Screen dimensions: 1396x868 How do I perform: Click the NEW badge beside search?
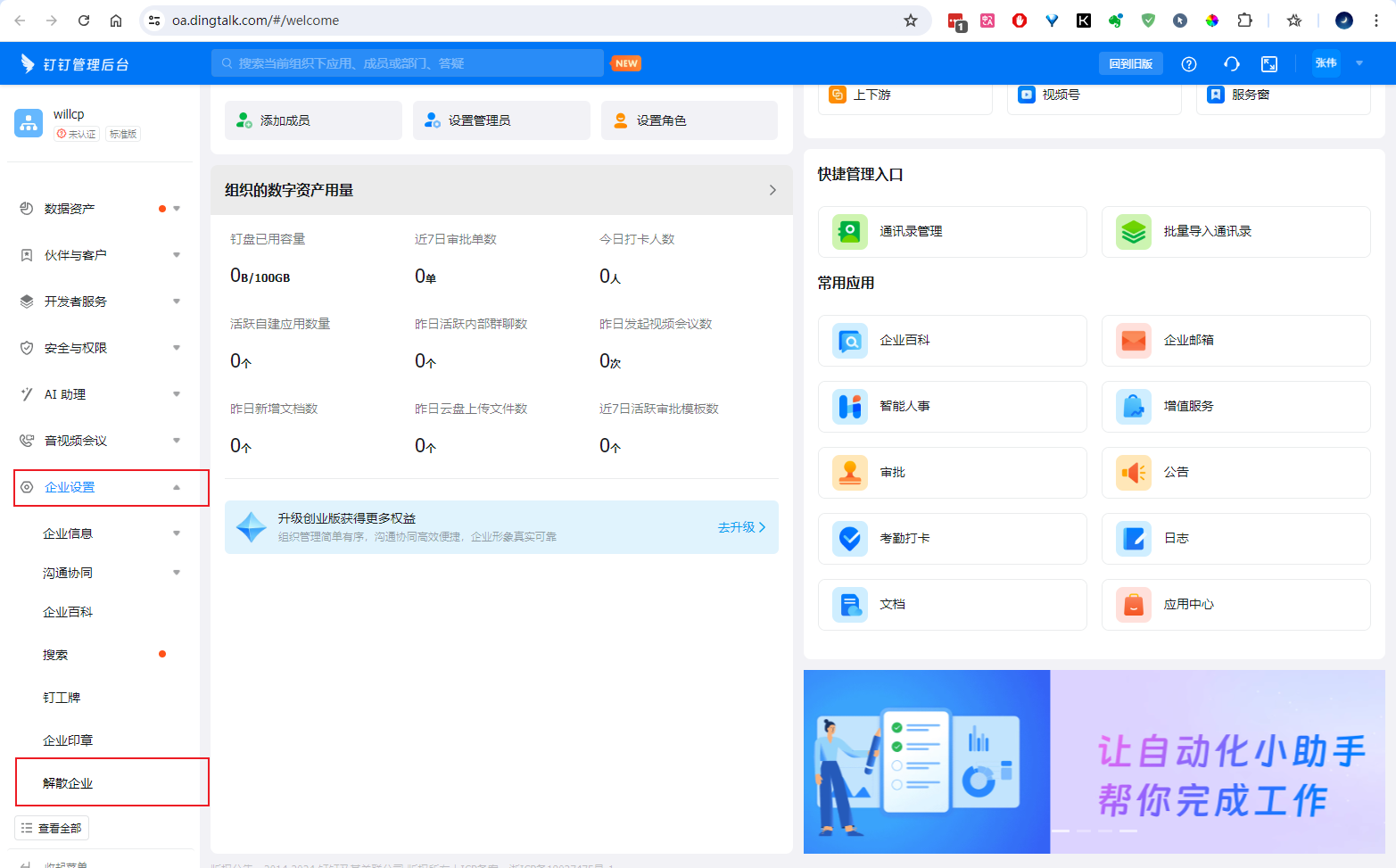tap(626, 63)
